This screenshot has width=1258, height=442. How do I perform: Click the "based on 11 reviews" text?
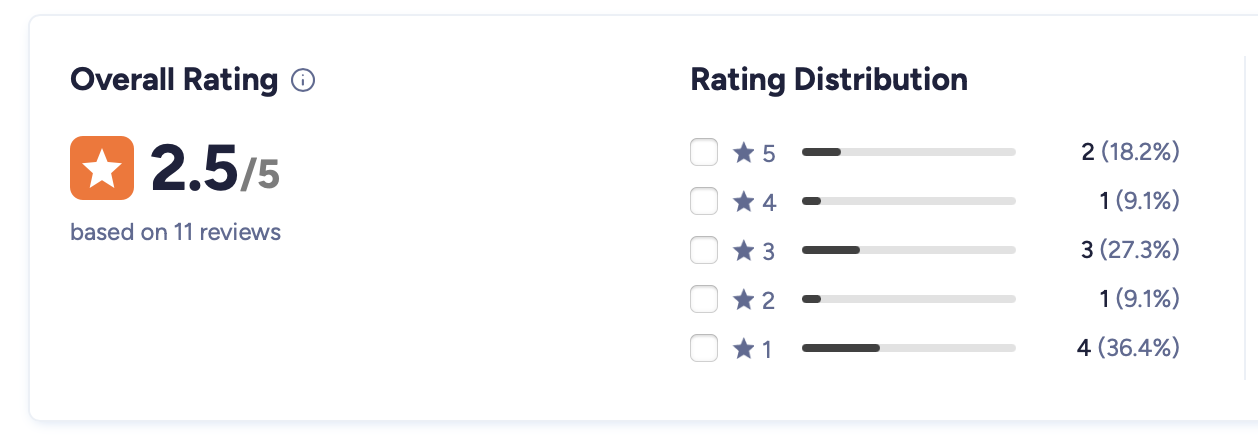[175, 233]
